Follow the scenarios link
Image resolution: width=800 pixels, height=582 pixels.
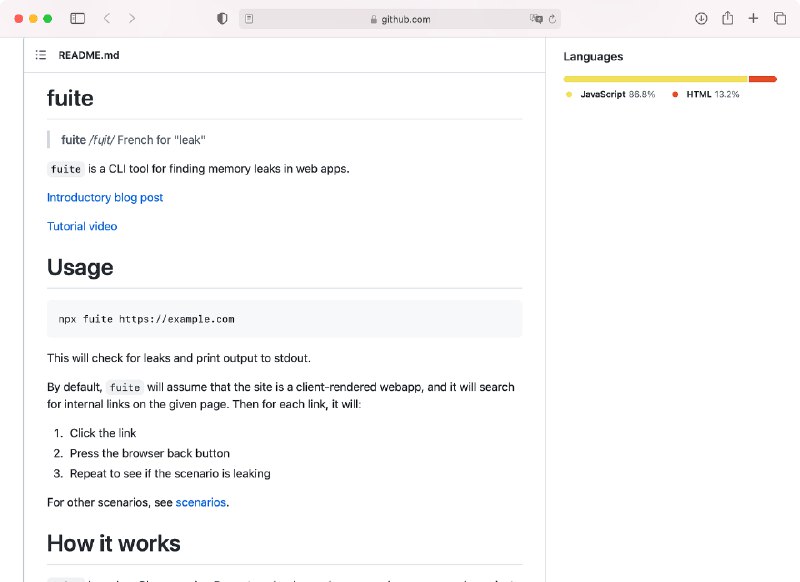pyautogui.click(x=201, y=502)
